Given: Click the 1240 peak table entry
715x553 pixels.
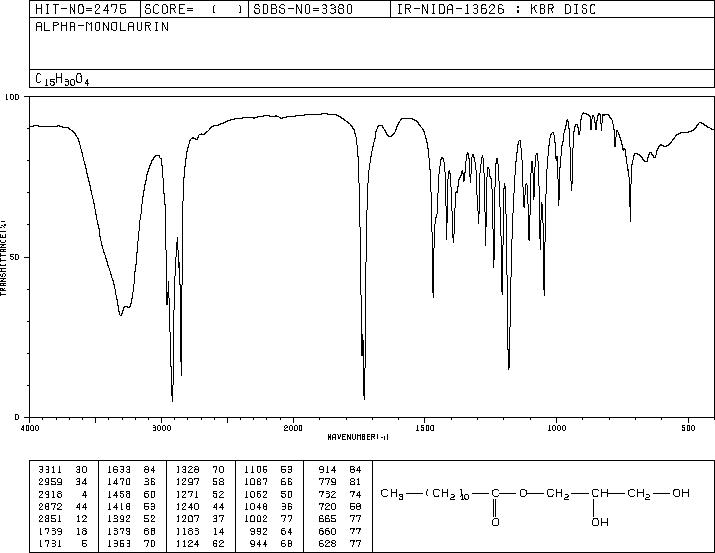Looking at the screenshot, I should click(200, 506).
